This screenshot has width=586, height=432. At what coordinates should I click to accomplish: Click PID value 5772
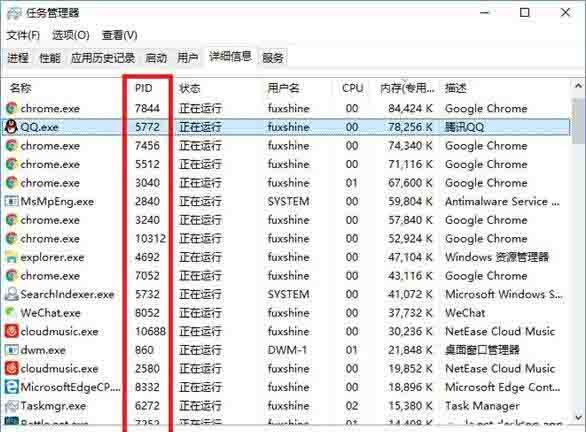pos(147,127)
